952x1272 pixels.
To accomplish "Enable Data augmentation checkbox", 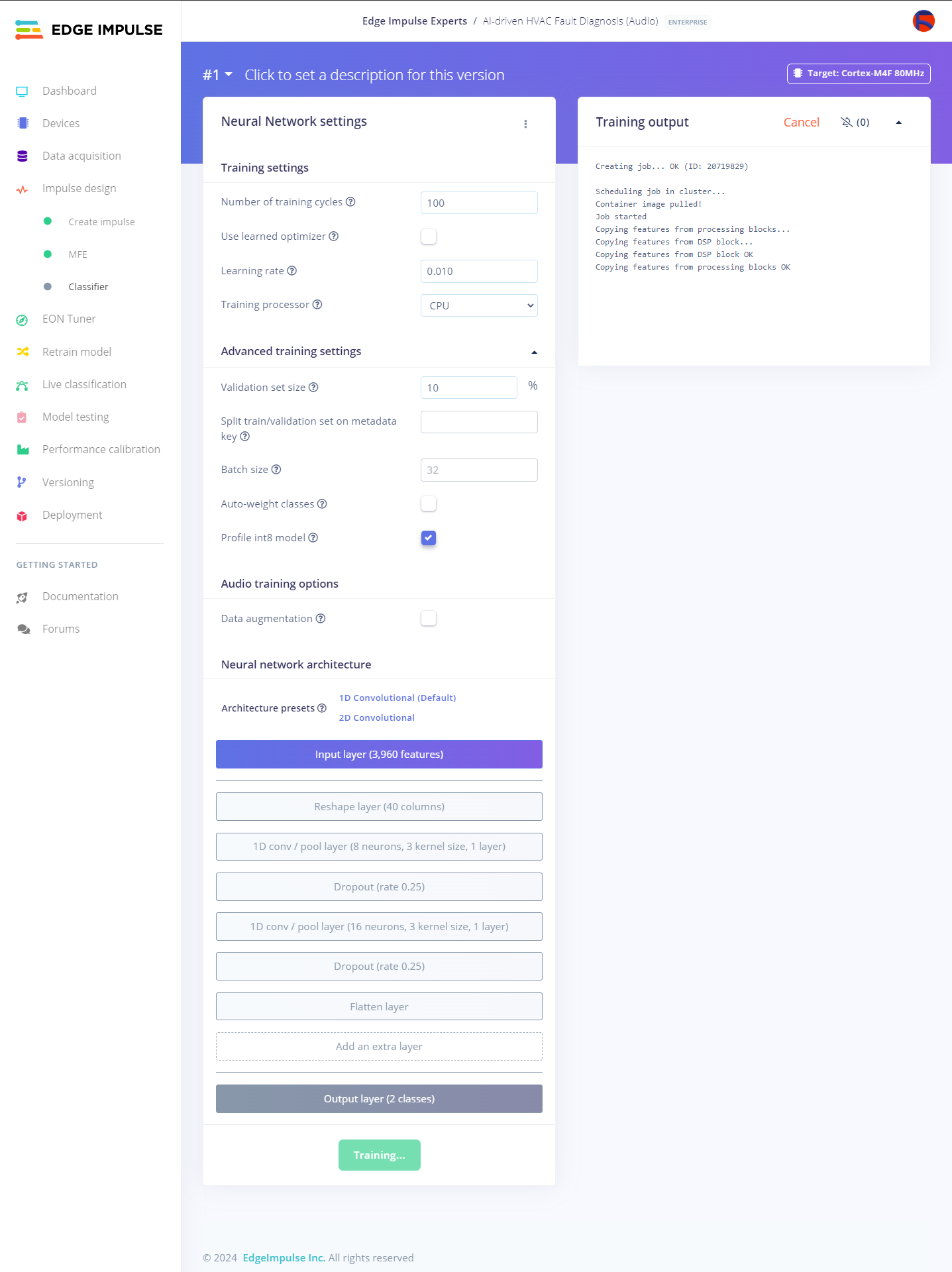I will (429, 619).
